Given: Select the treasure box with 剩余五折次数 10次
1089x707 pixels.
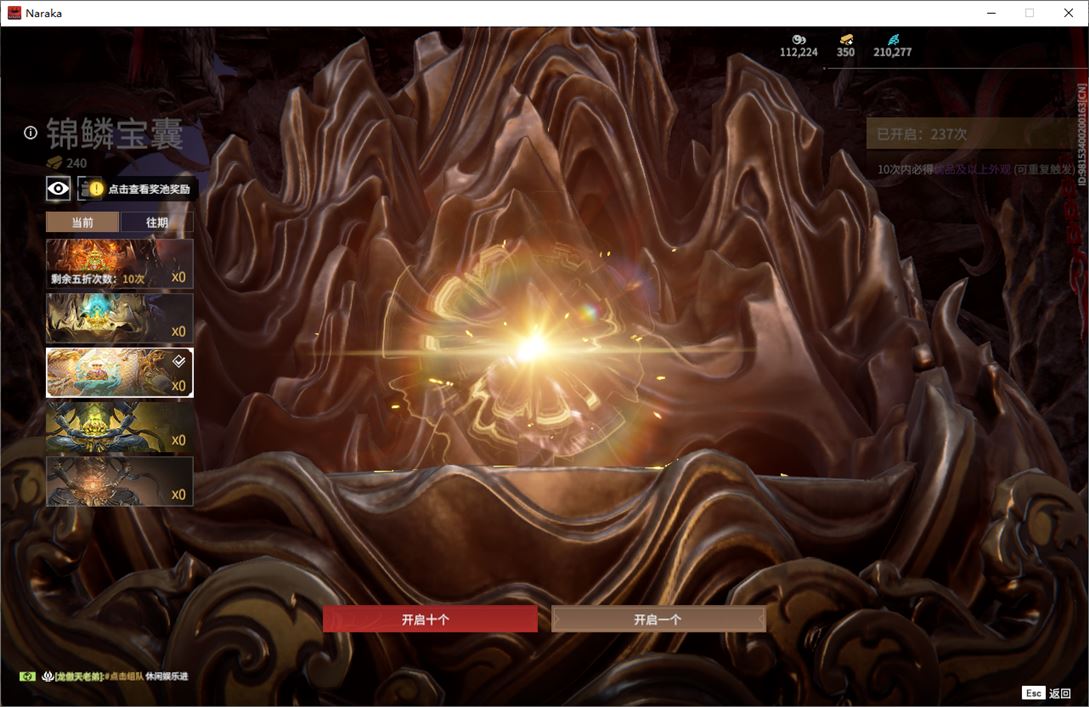Looking at the screenshot, I should [x=119, y=263].
